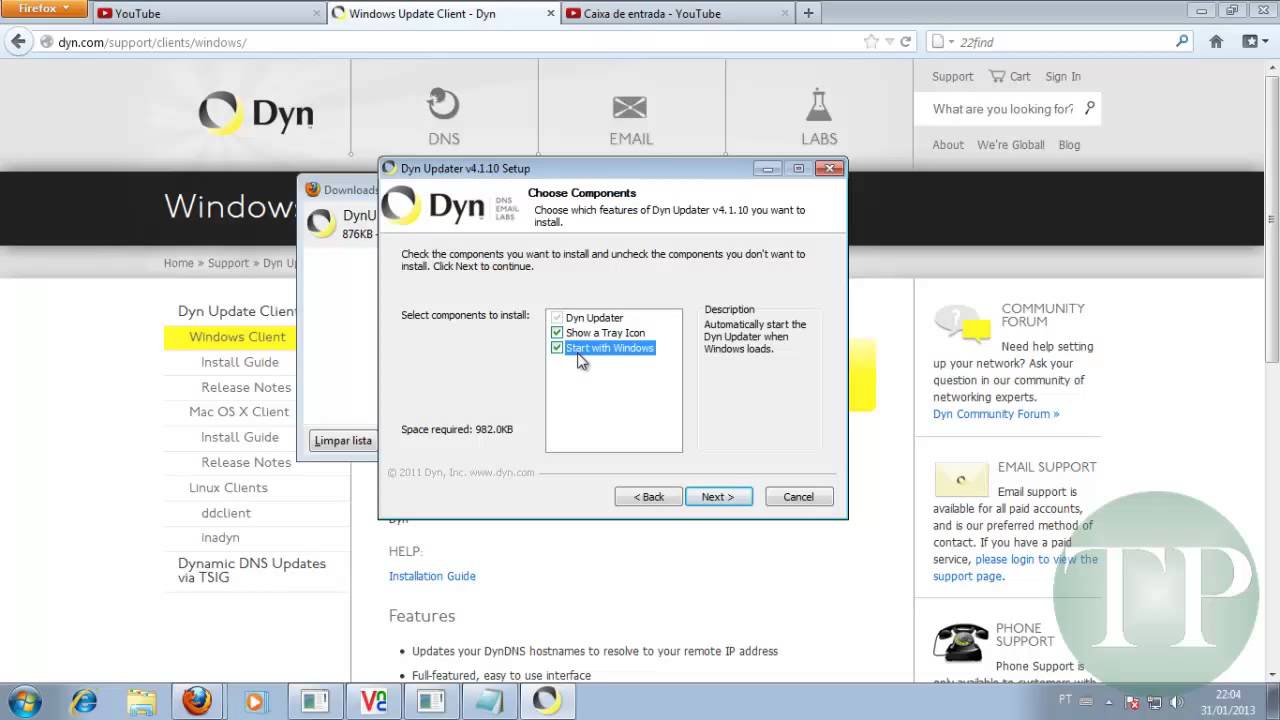
Task: Select Install Guide under Windows Client
Action: [x=239, y=362]
